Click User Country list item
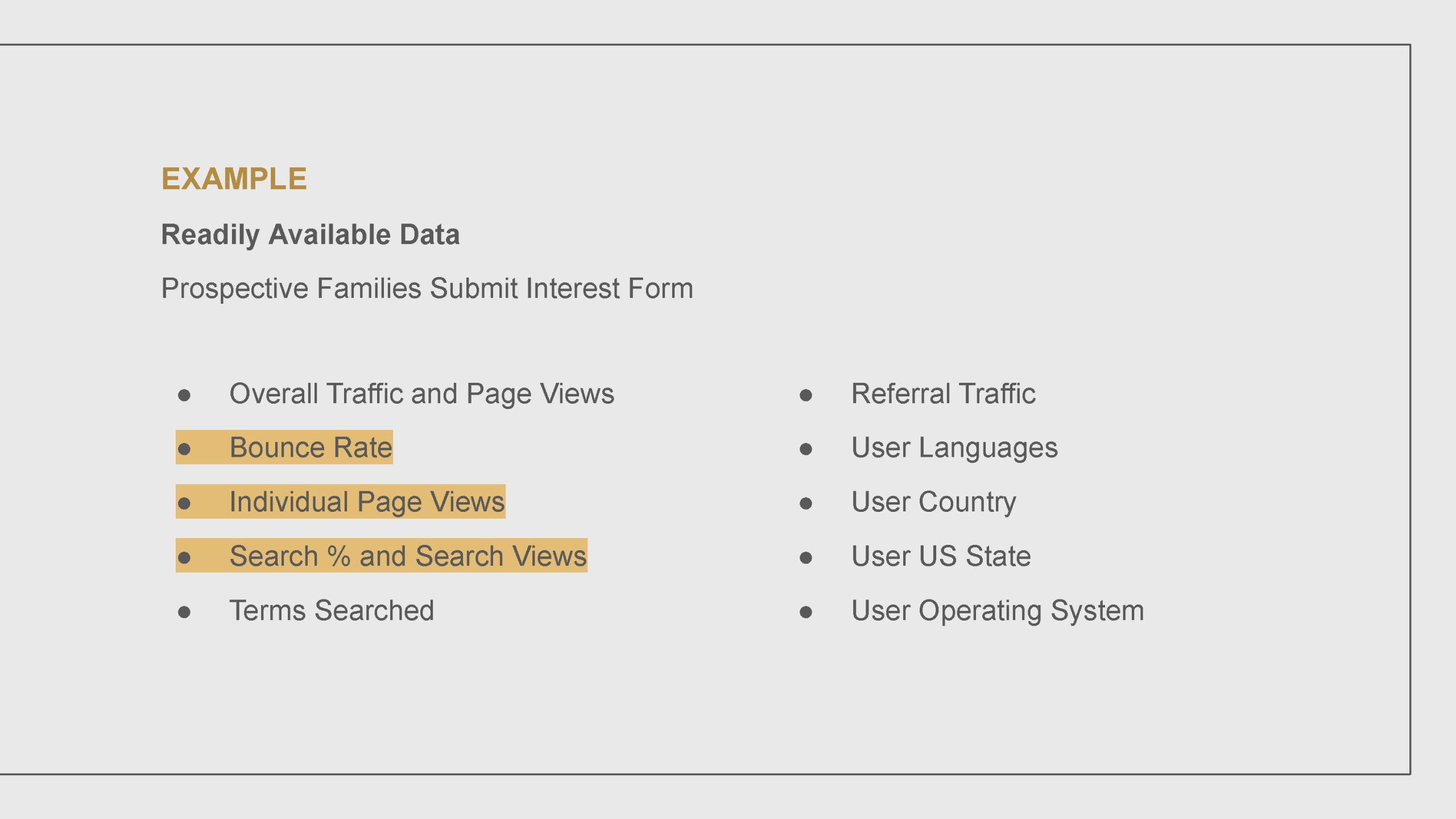The image size is (1456, 819). (933, 502)
